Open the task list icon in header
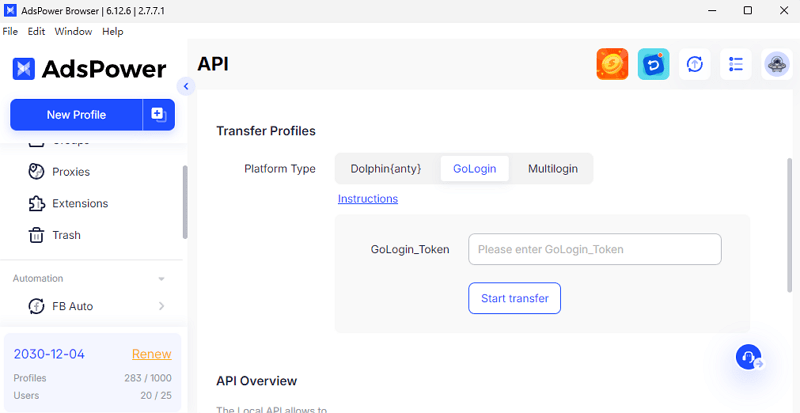The height and width of the screenshot is (413, 800). pos(736,64)
